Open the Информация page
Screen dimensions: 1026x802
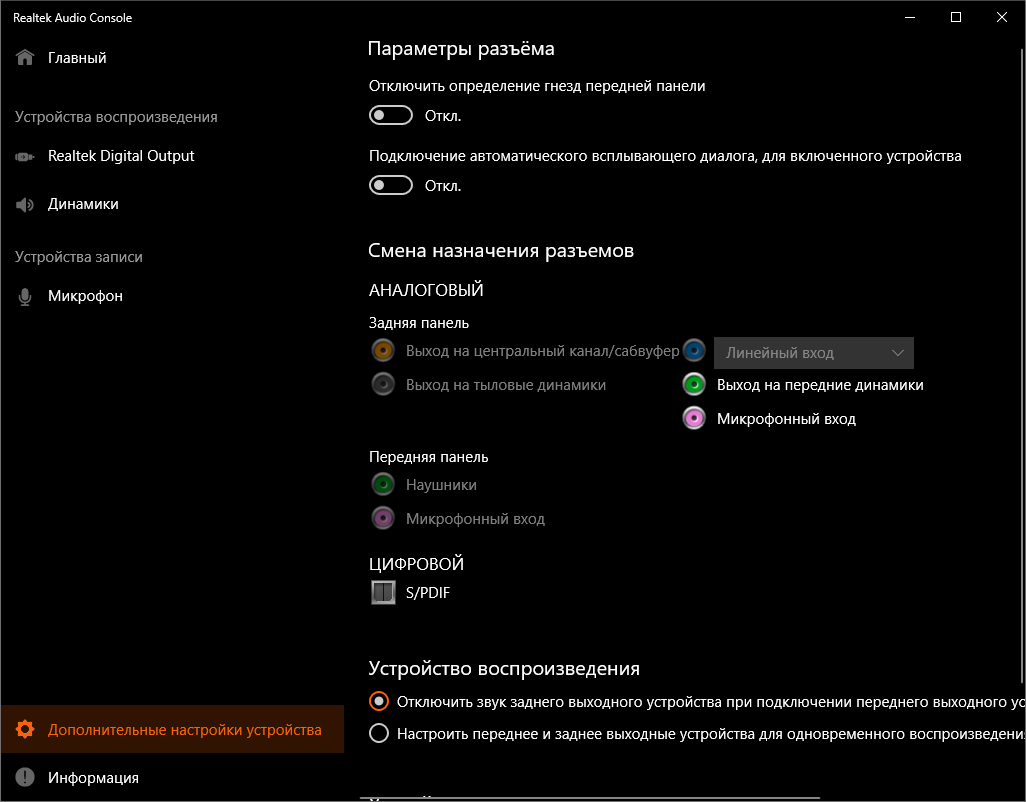point(93,777)
